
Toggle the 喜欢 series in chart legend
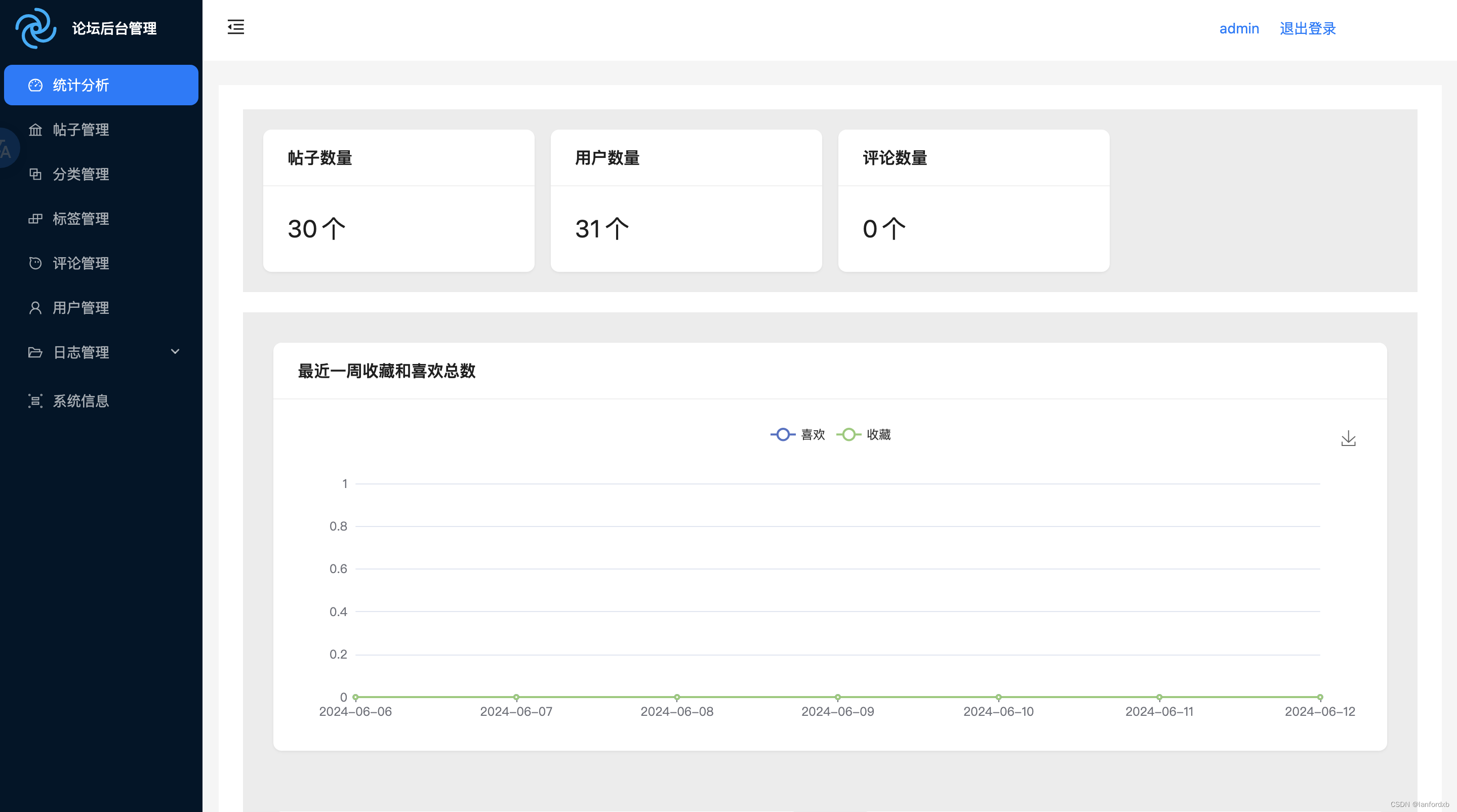coord(797,434)
